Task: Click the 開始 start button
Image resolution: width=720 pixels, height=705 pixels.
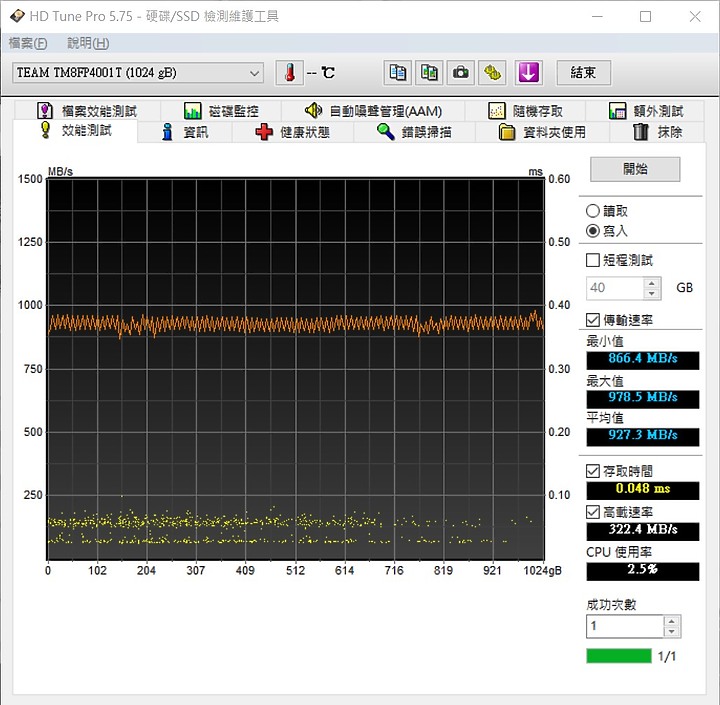Action: click(635, 169)
